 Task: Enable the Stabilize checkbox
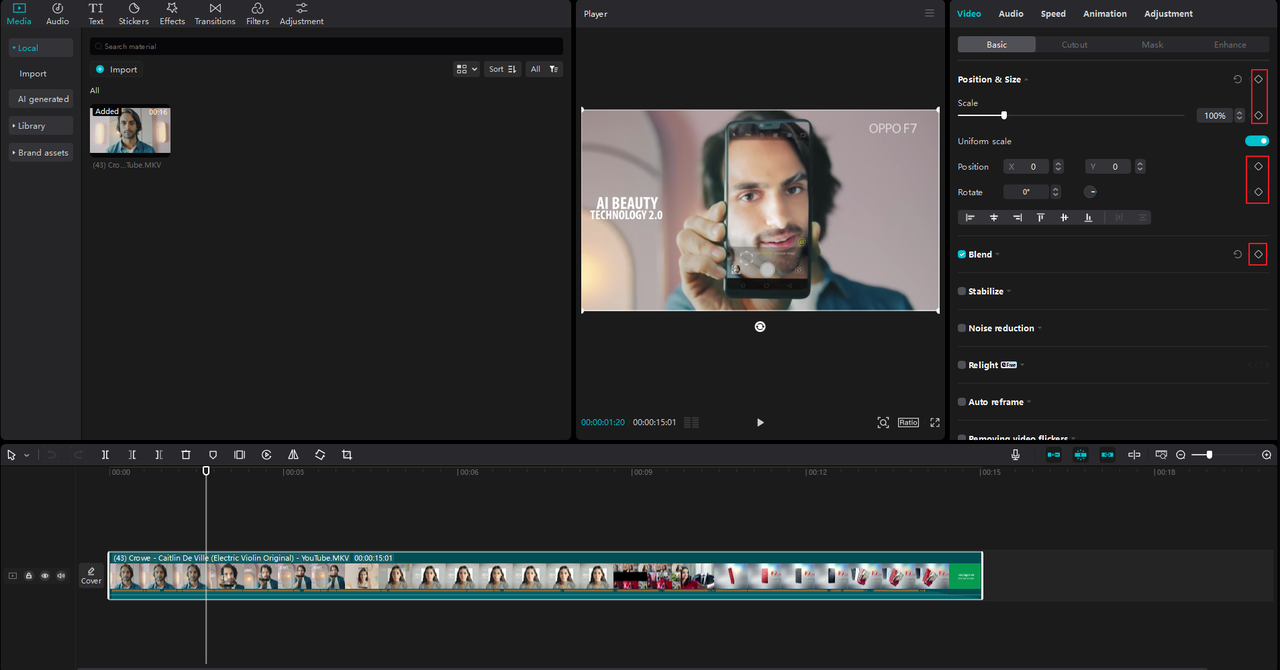click(x=962, y=292)
